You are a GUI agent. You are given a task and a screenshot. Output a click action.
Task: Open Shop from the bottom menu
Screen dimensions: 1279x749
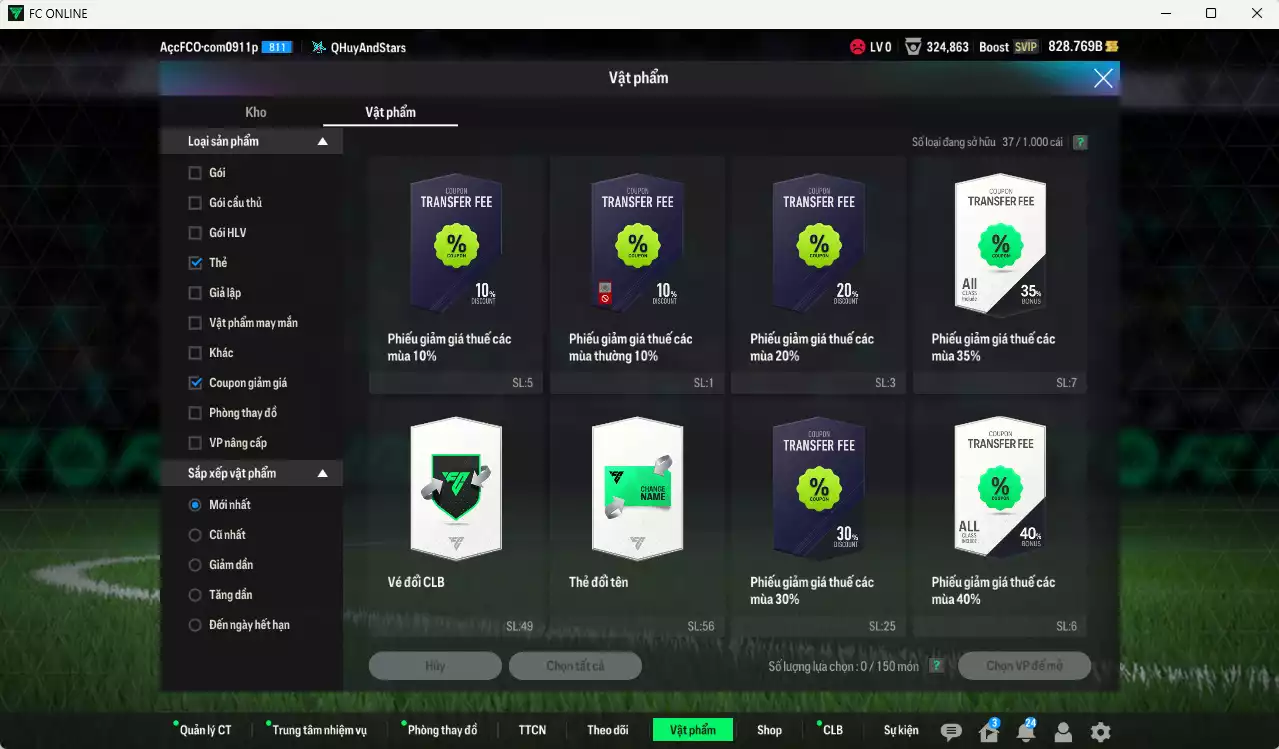pos(769,730)
